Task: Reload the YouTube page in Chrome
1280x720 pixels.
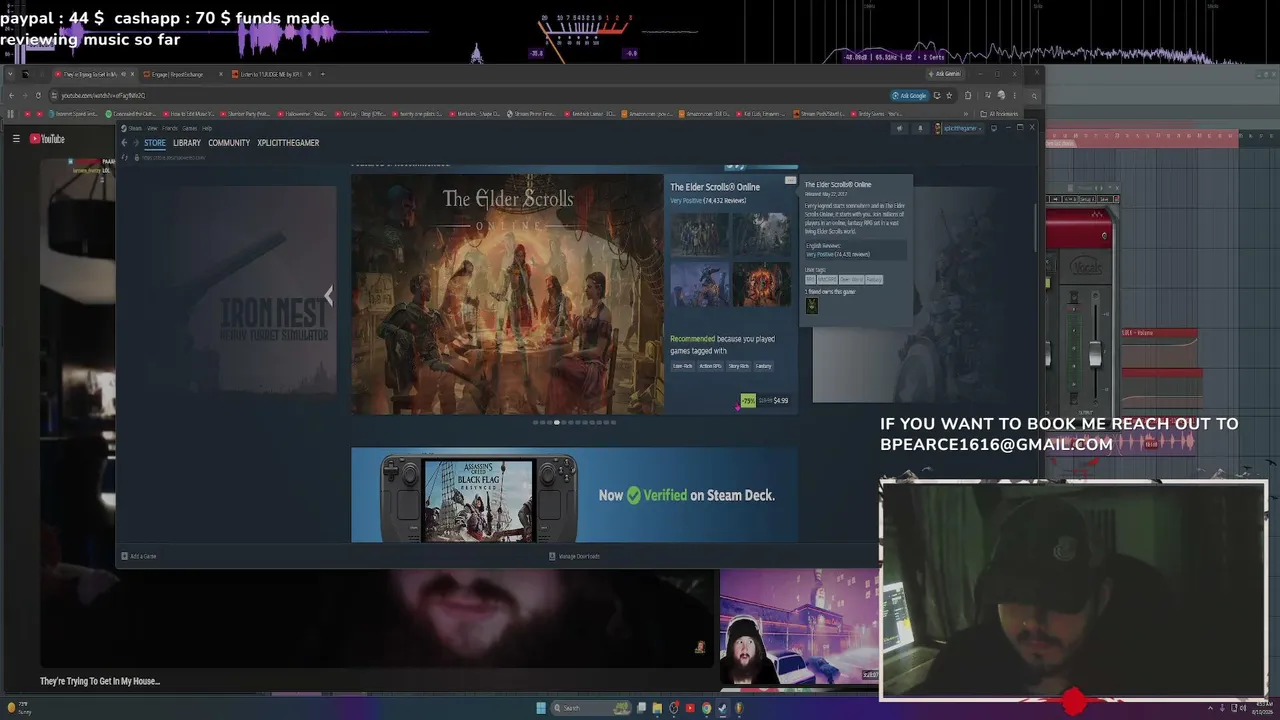Action: click(38, 95)
